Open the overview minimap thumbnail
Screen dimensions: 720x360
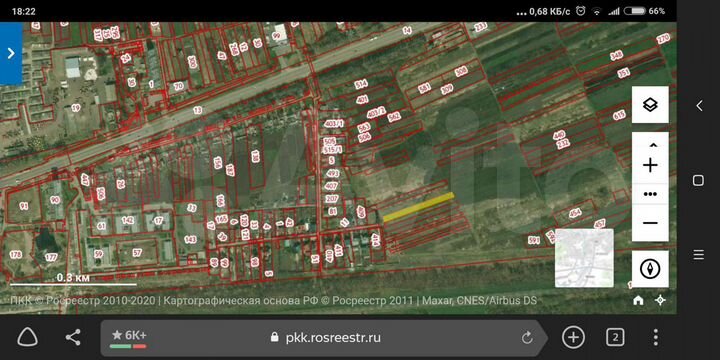[584, 258]
